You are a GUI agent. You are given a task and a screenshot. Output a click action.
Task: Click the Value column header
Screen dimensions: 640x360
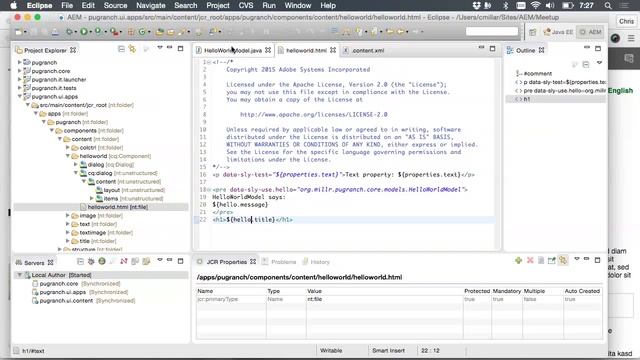(x=384, y=291)
